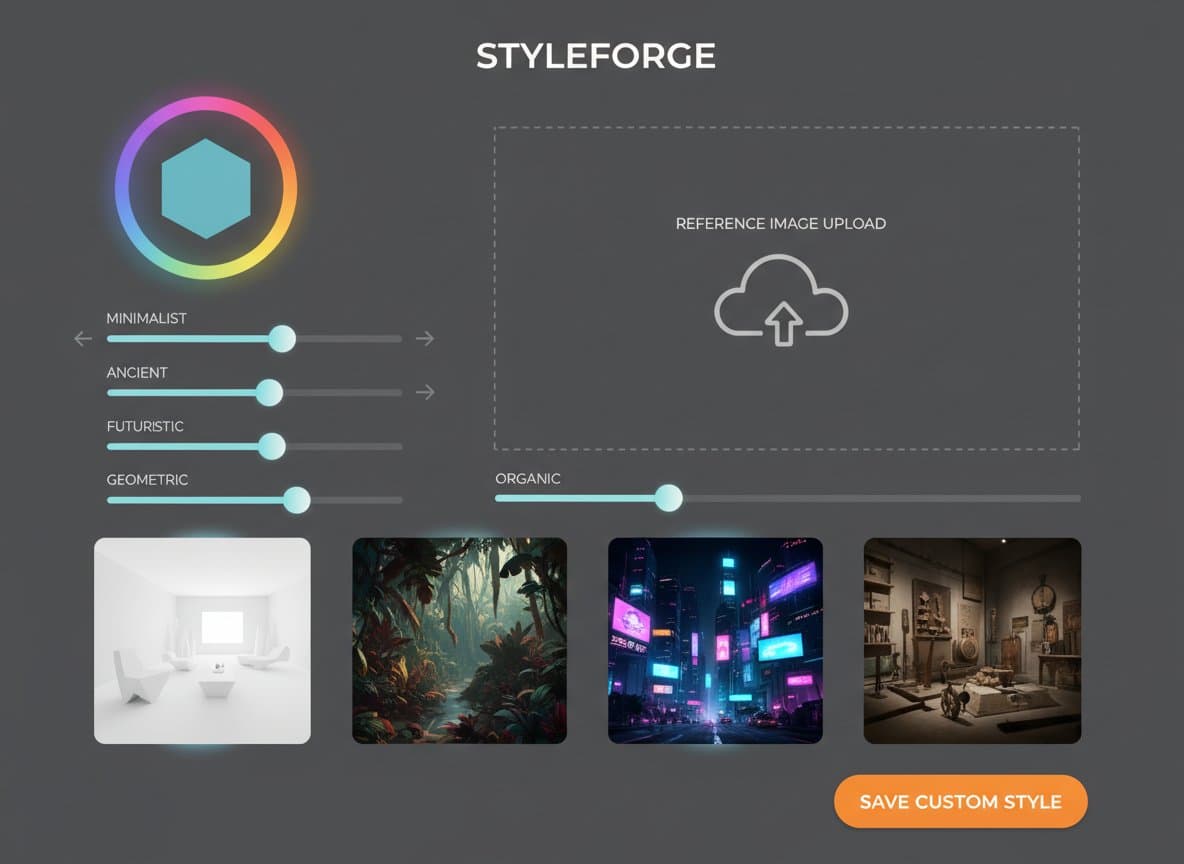
Task: Click the right arrow beside the Minimalist slider
Action: 424,338
